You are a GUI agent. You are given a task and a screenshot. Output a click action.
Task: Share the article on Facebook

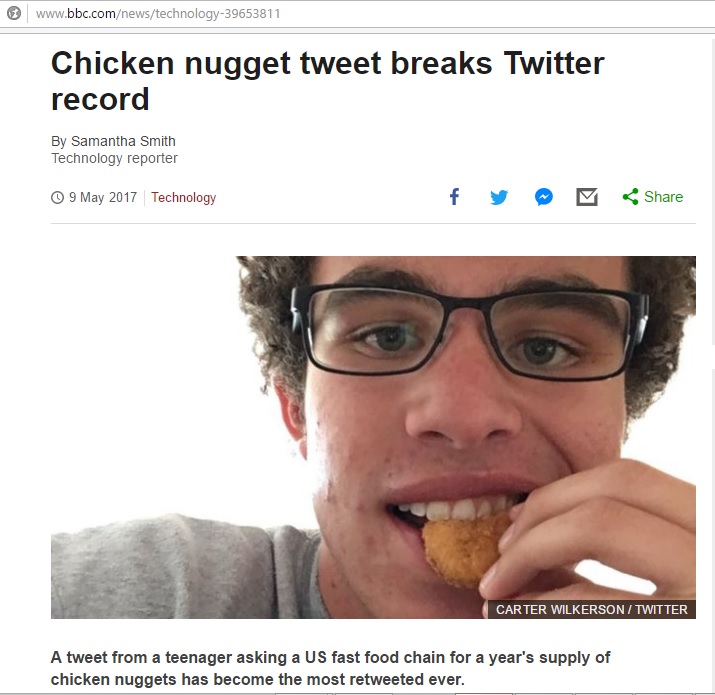(x=454, y=197)
